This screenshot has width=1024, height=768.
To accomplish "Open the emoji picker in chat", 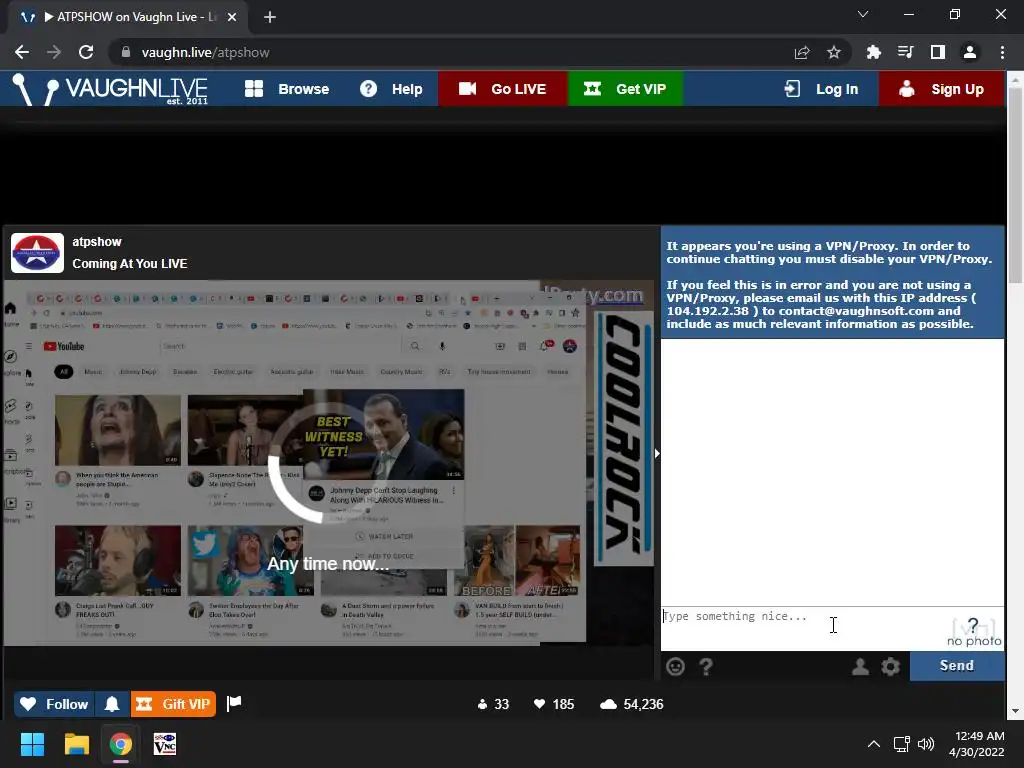I will pos(675,666).
